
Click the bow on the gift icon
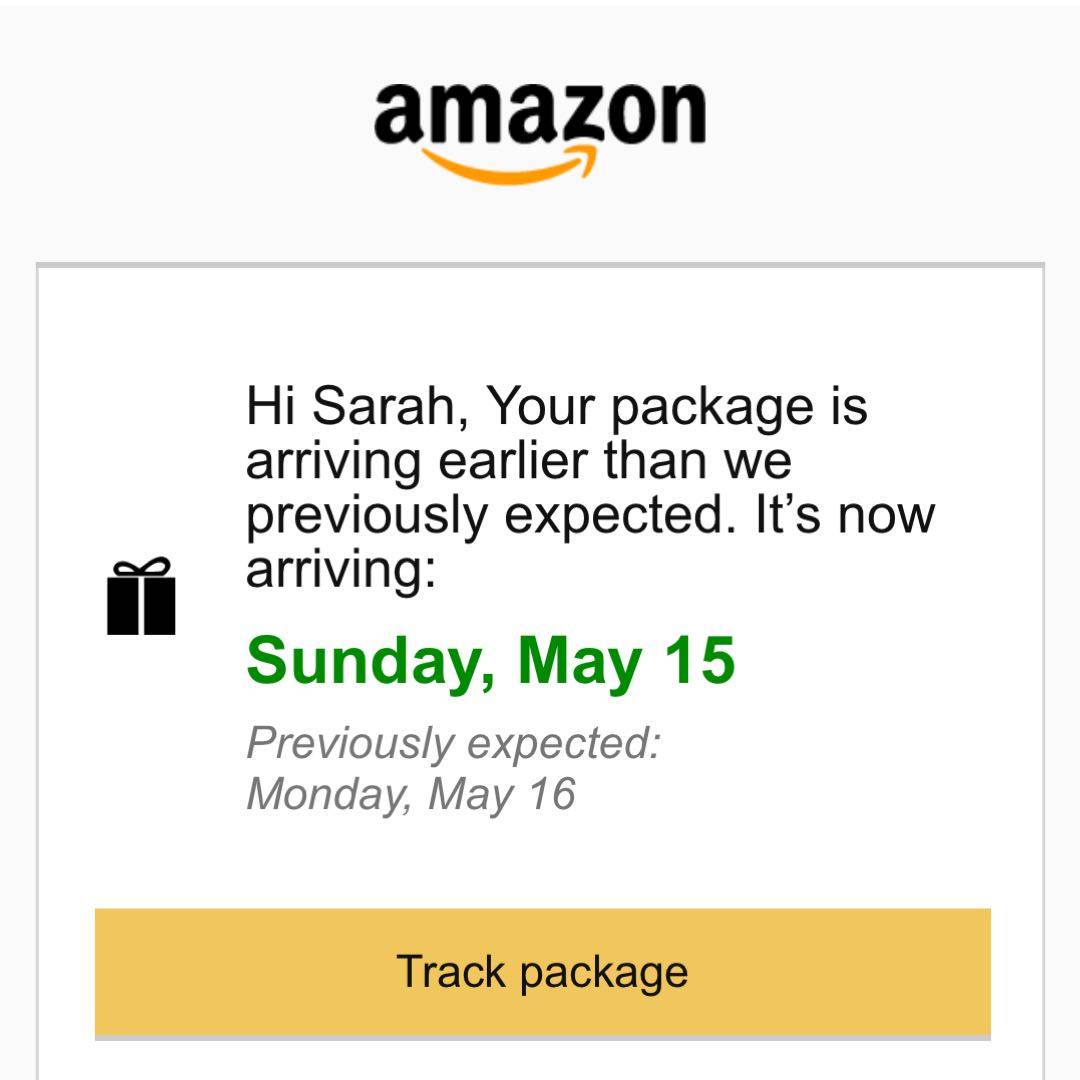pyautogui.click(x=141, y=567)
